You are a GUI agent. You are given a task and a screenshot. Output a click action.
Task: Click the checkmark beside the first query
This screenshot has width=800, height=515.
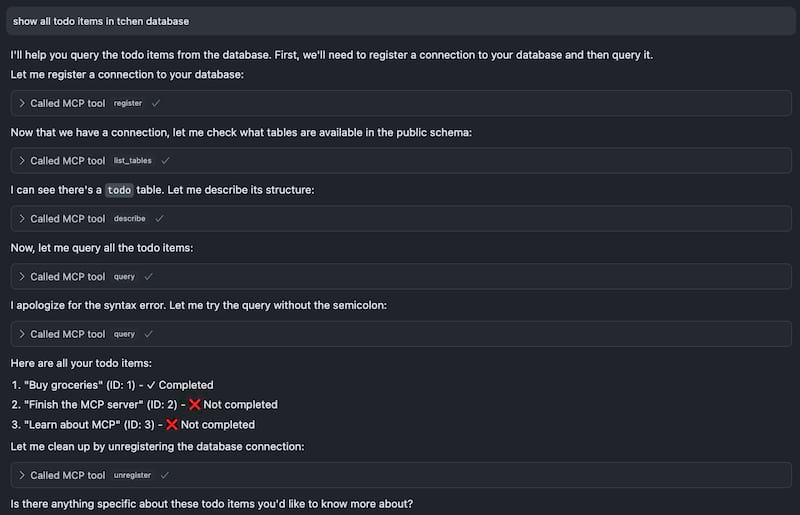click(148, 277)
